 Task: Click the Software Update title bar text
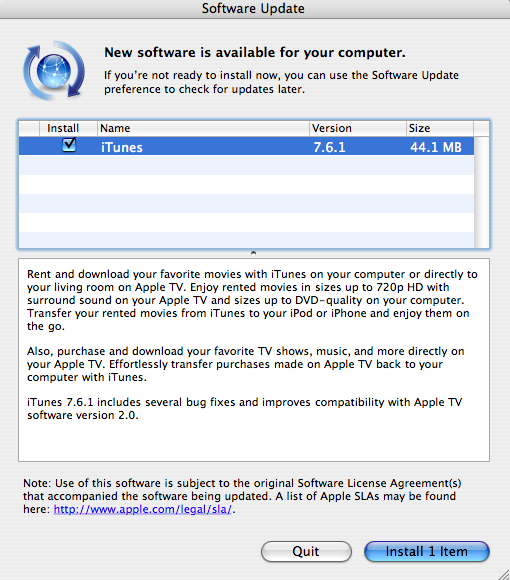tap(253, 9)
